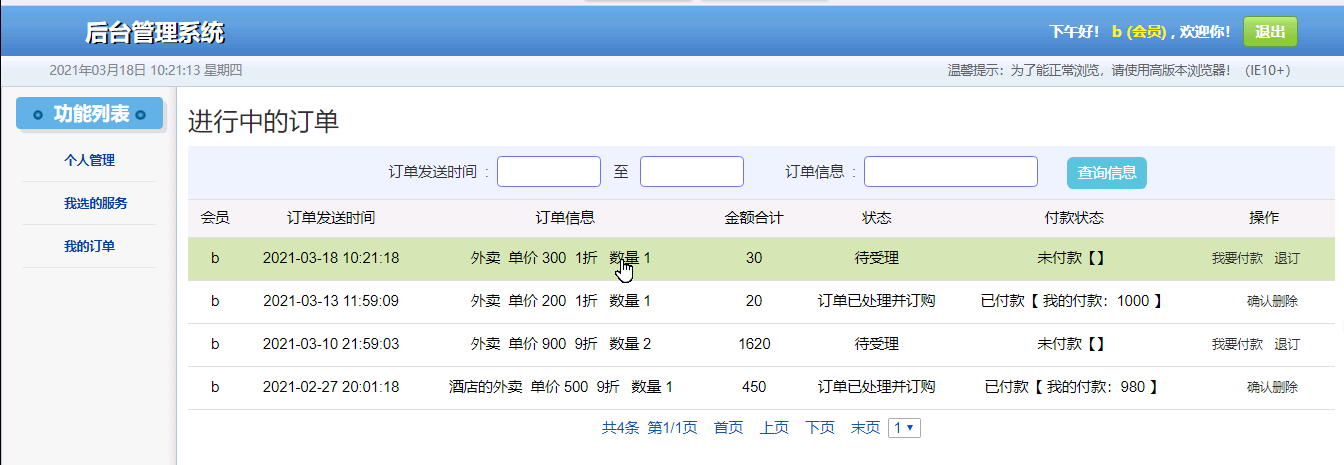Focus the end date input after 至
The height and width of the screenshot is (465, 1344).
692,172
